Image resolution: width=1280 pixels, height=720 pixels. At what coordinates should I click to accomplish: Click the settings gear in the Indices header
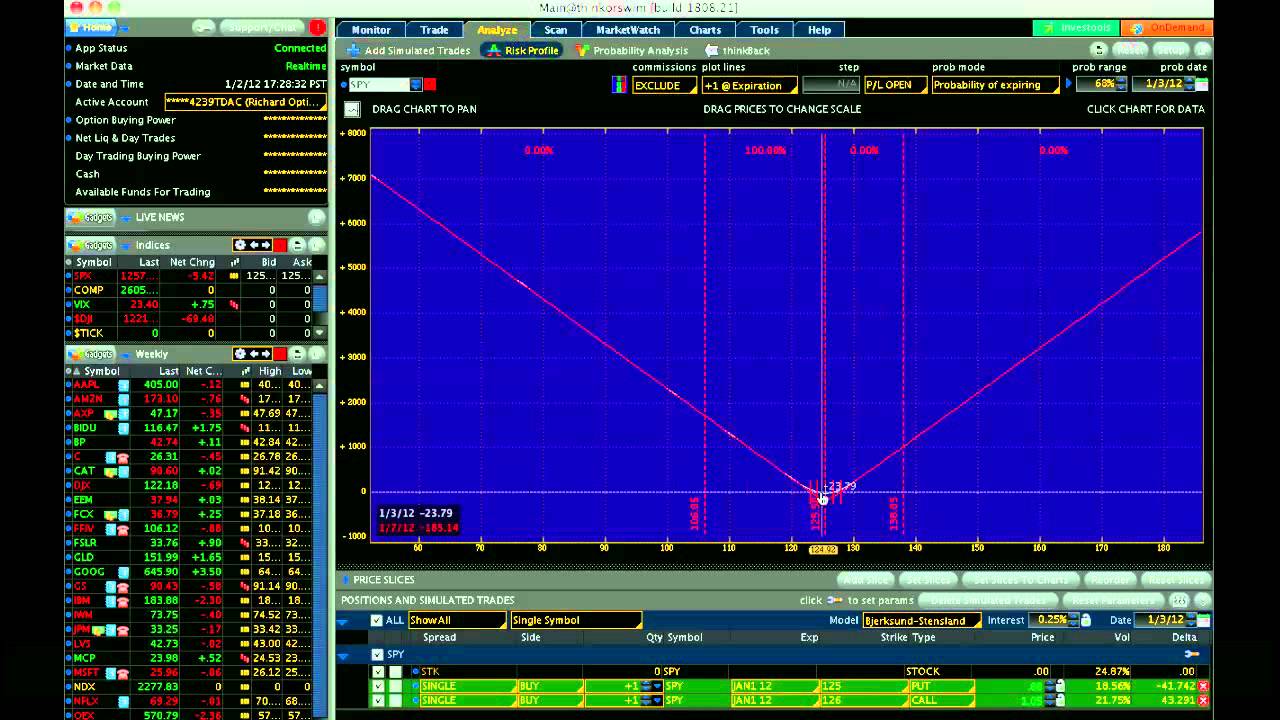(x=240, y=245)
